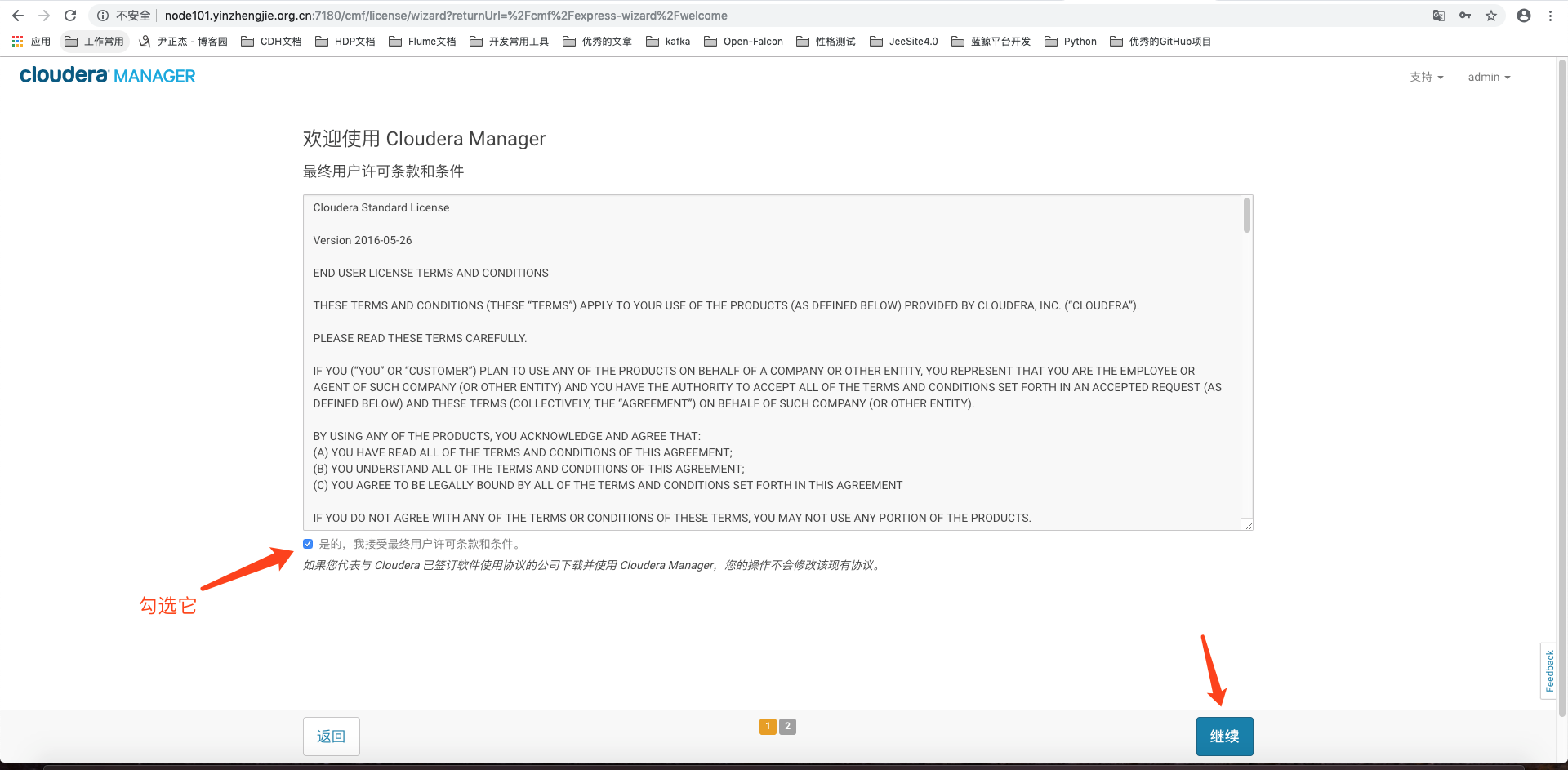
Task: Click the license text scrollbar thumb
Action: point(1246,216)
